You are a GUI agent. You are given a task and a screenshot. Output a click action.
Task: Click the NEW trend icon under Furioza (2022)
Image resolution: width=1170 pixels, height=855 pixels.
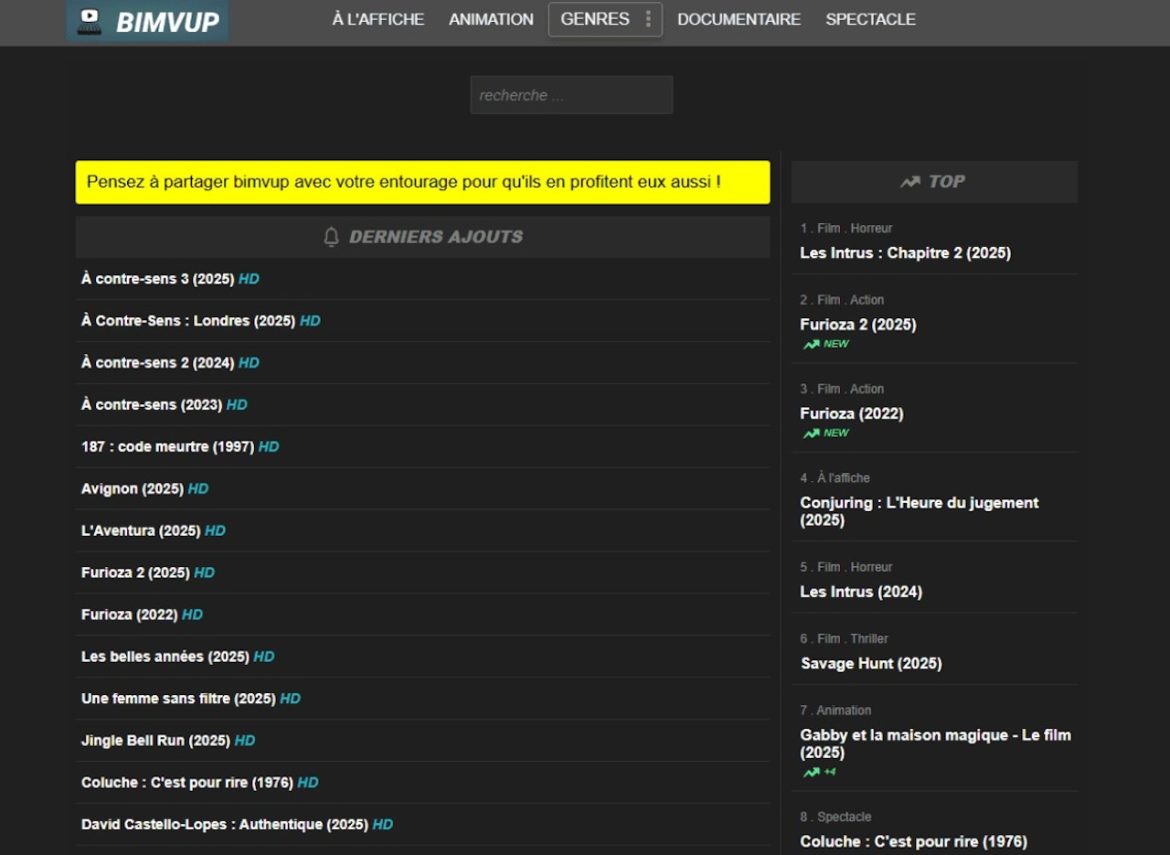(x=811, y=433)
